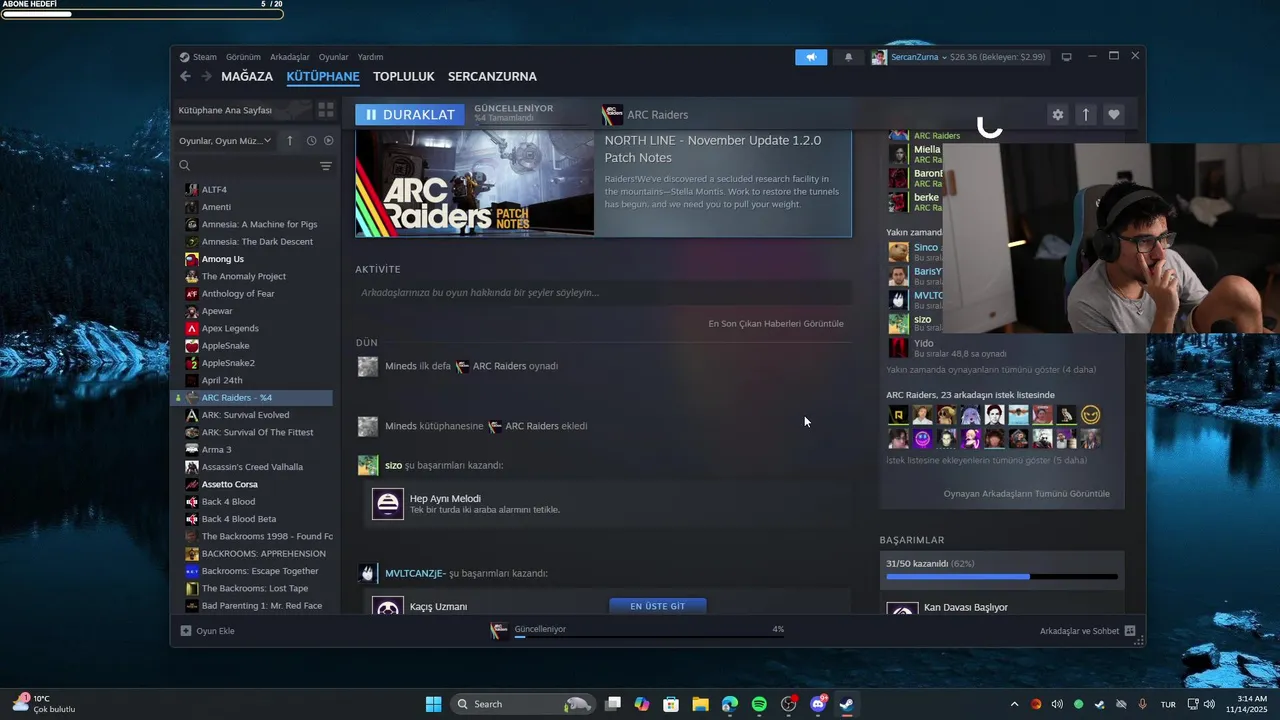Select Back 4 Blood Beta in library
The height and width of the screenshot is (720, 1280).
(239, 519)
